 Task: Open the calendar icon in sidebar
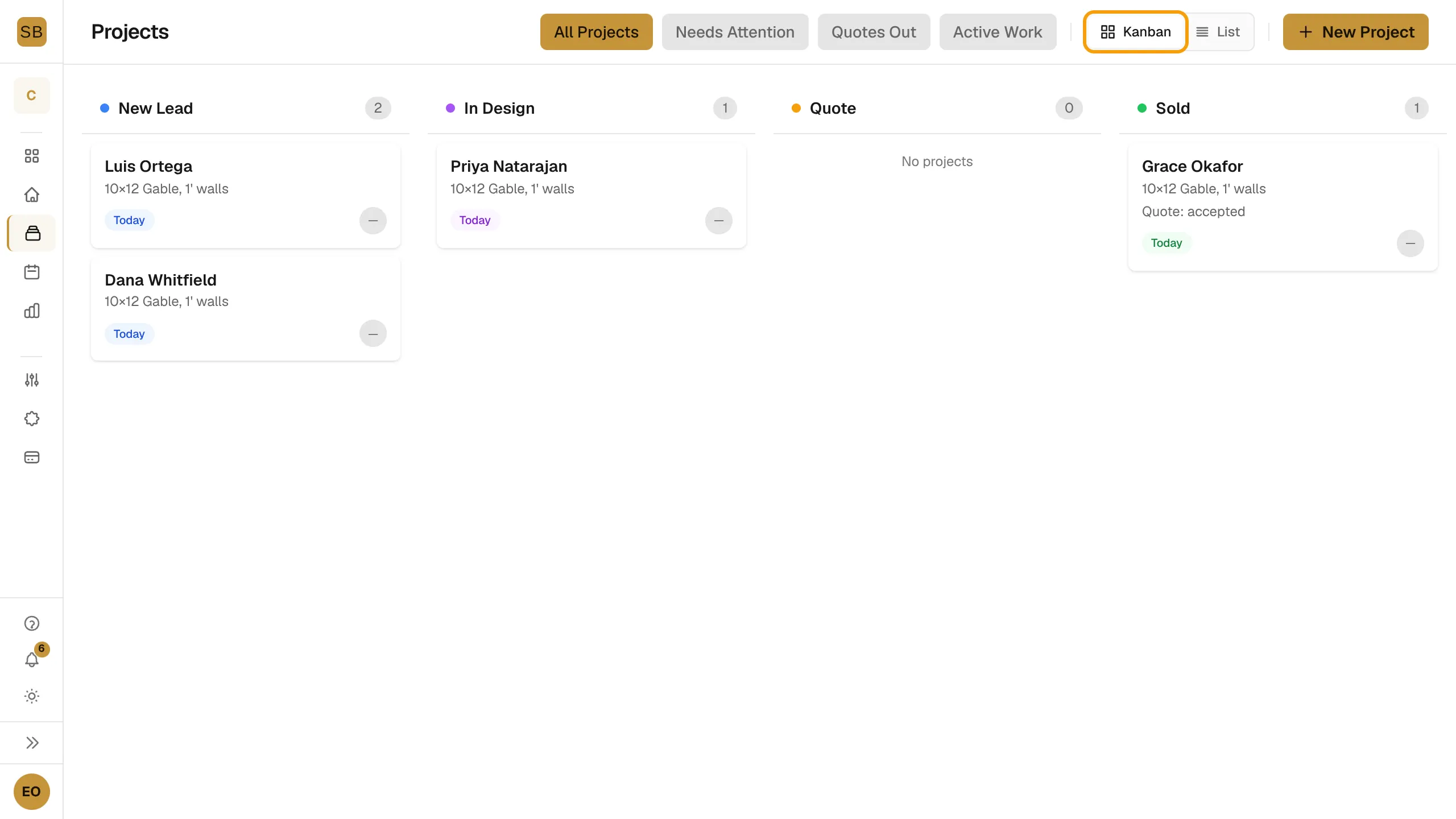point(32,272)
